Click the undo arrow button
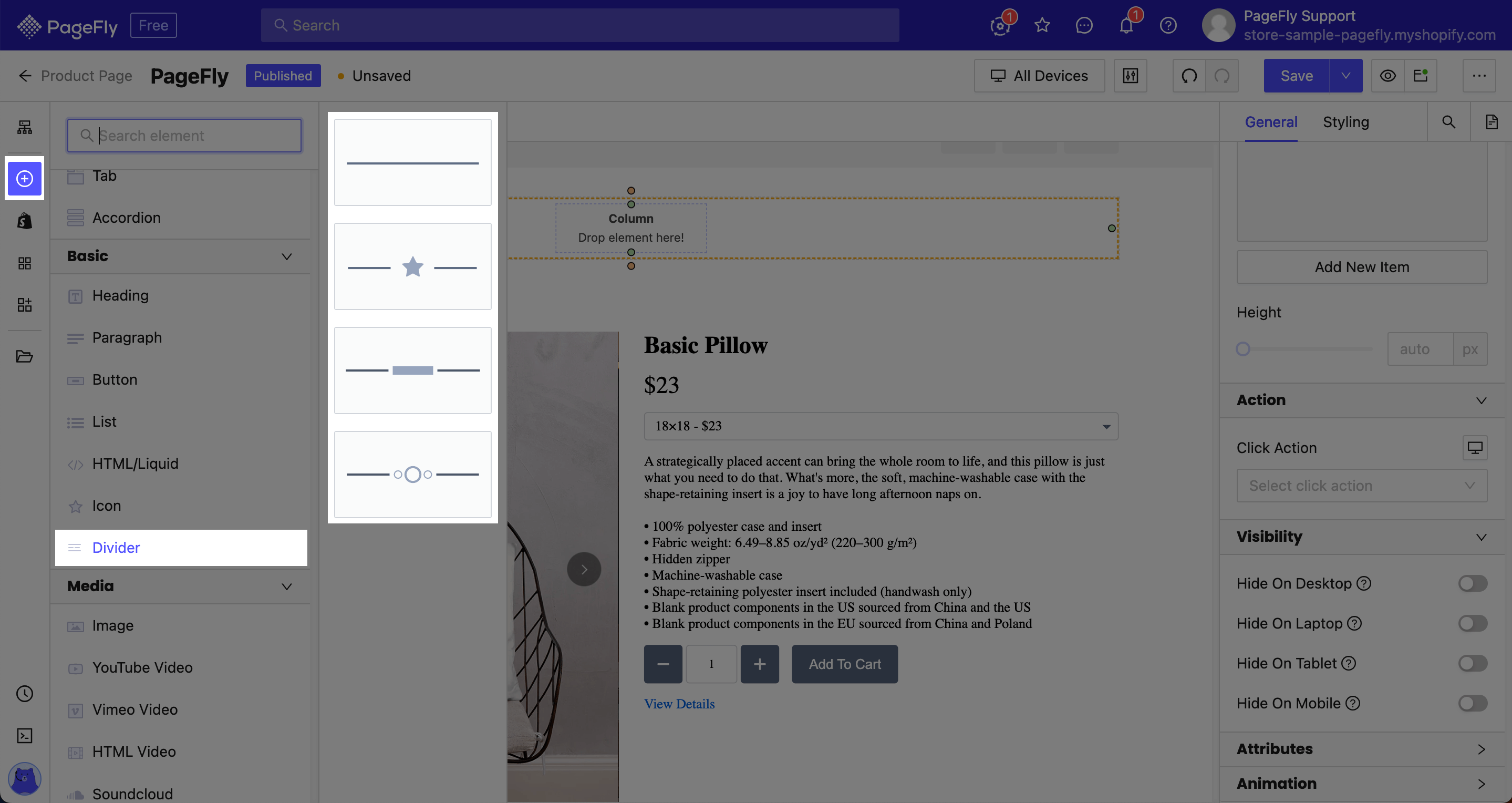 point(1189,76)
